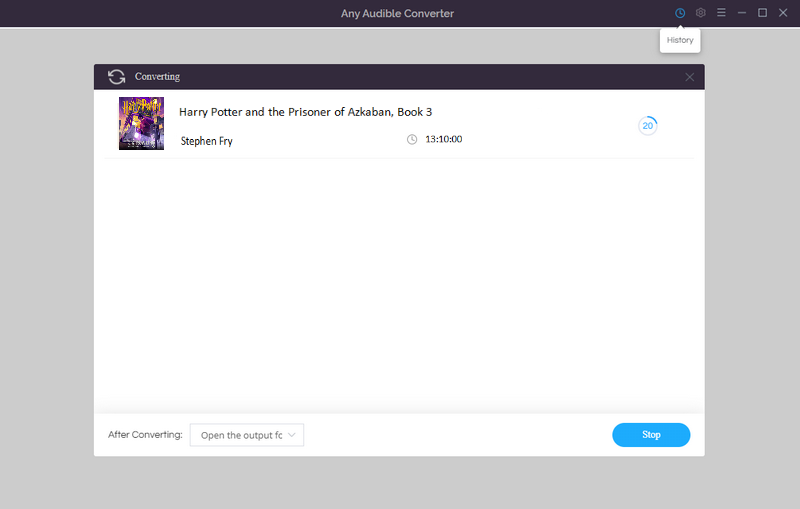
Task: Click the duration text 13:10:00
Action: (443, 139)
